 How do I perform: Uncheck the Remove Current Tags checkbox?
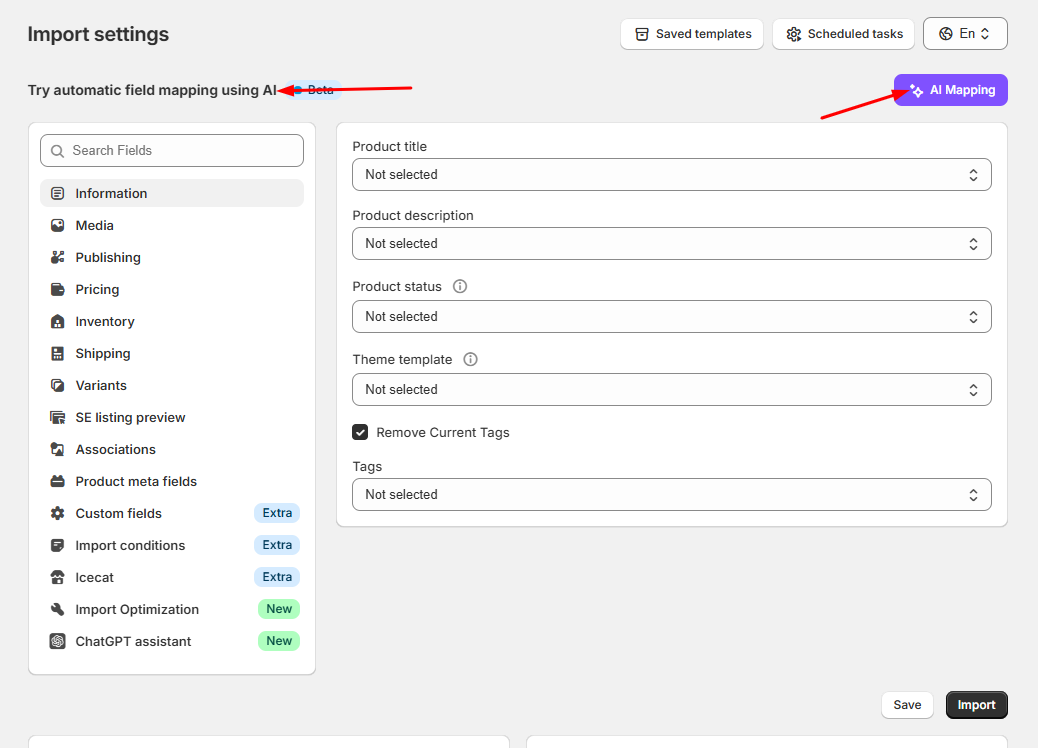[360, 432]
